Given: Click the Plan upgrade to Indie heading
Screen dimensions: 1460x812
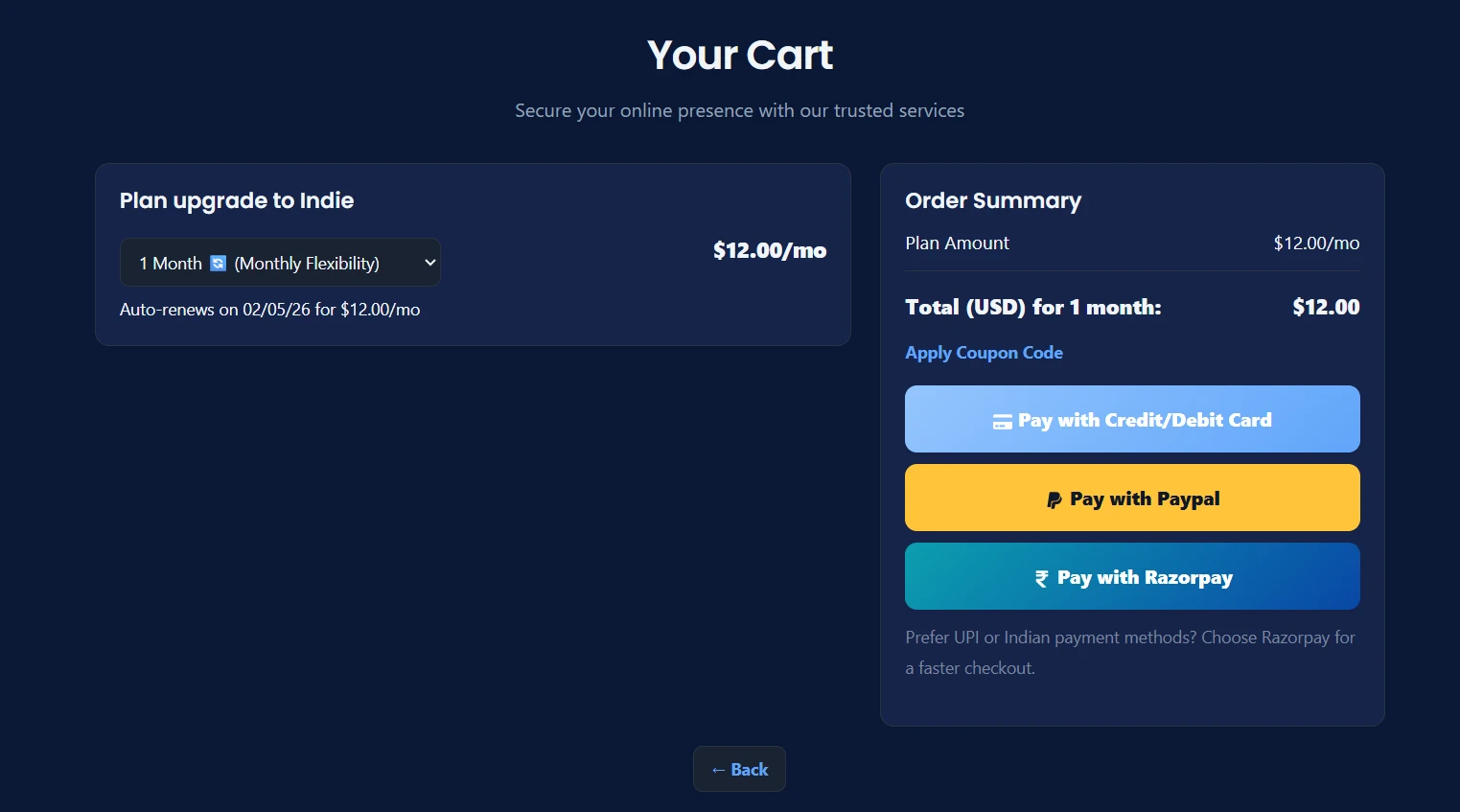Looking at the screenshot, I should [x=237, y=200].
